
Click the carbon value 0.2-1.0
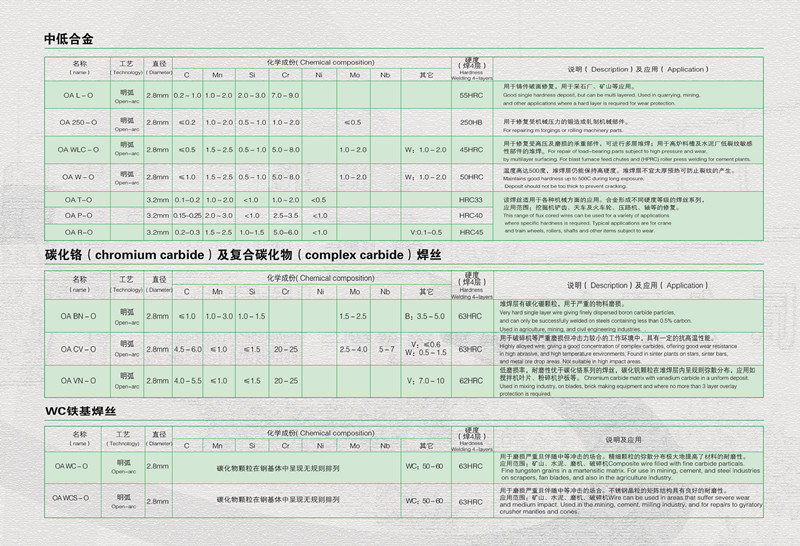tap(187, 95)
